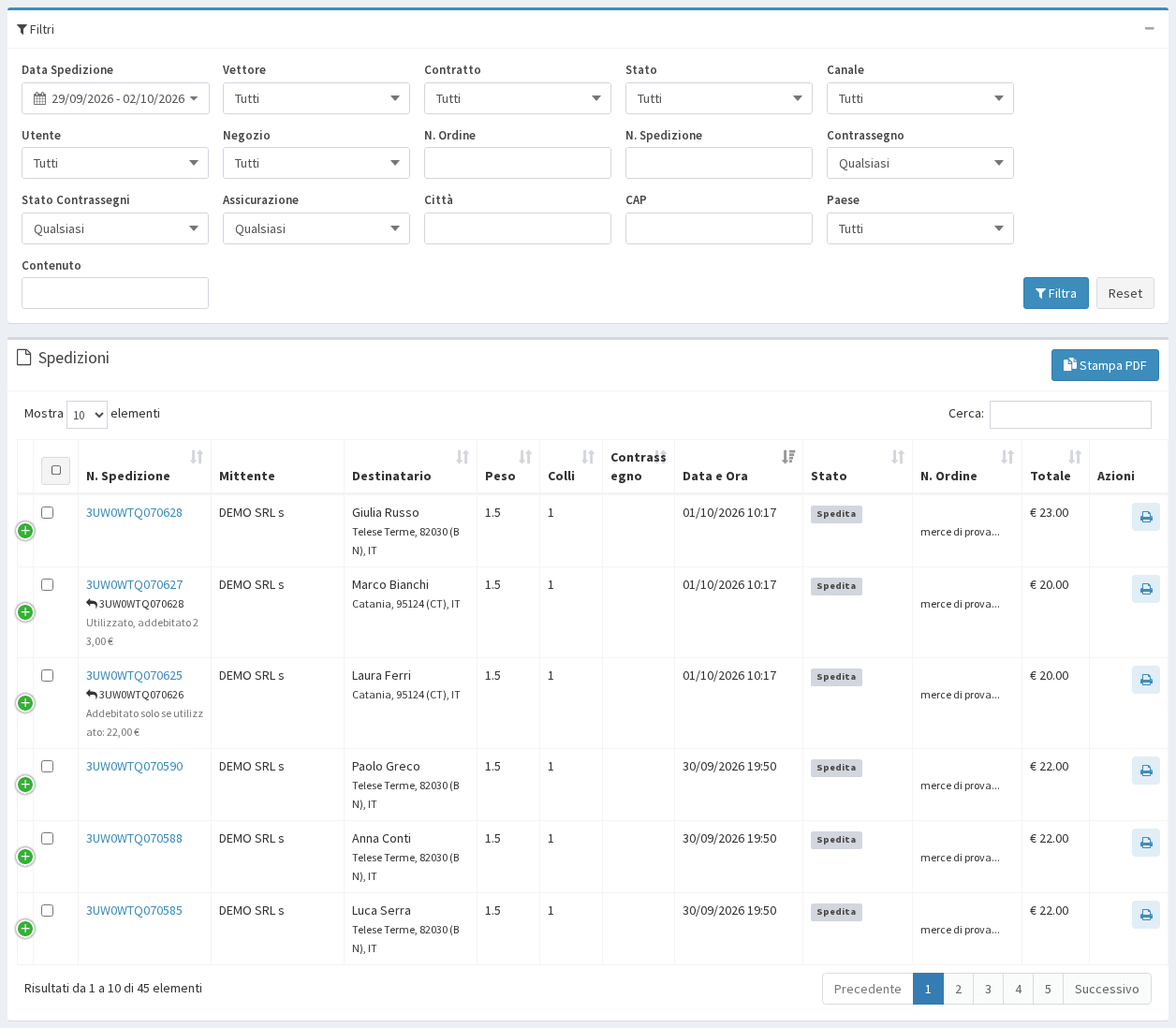
Task: Go to page 2 of results
Action: (x=958, y=989)
